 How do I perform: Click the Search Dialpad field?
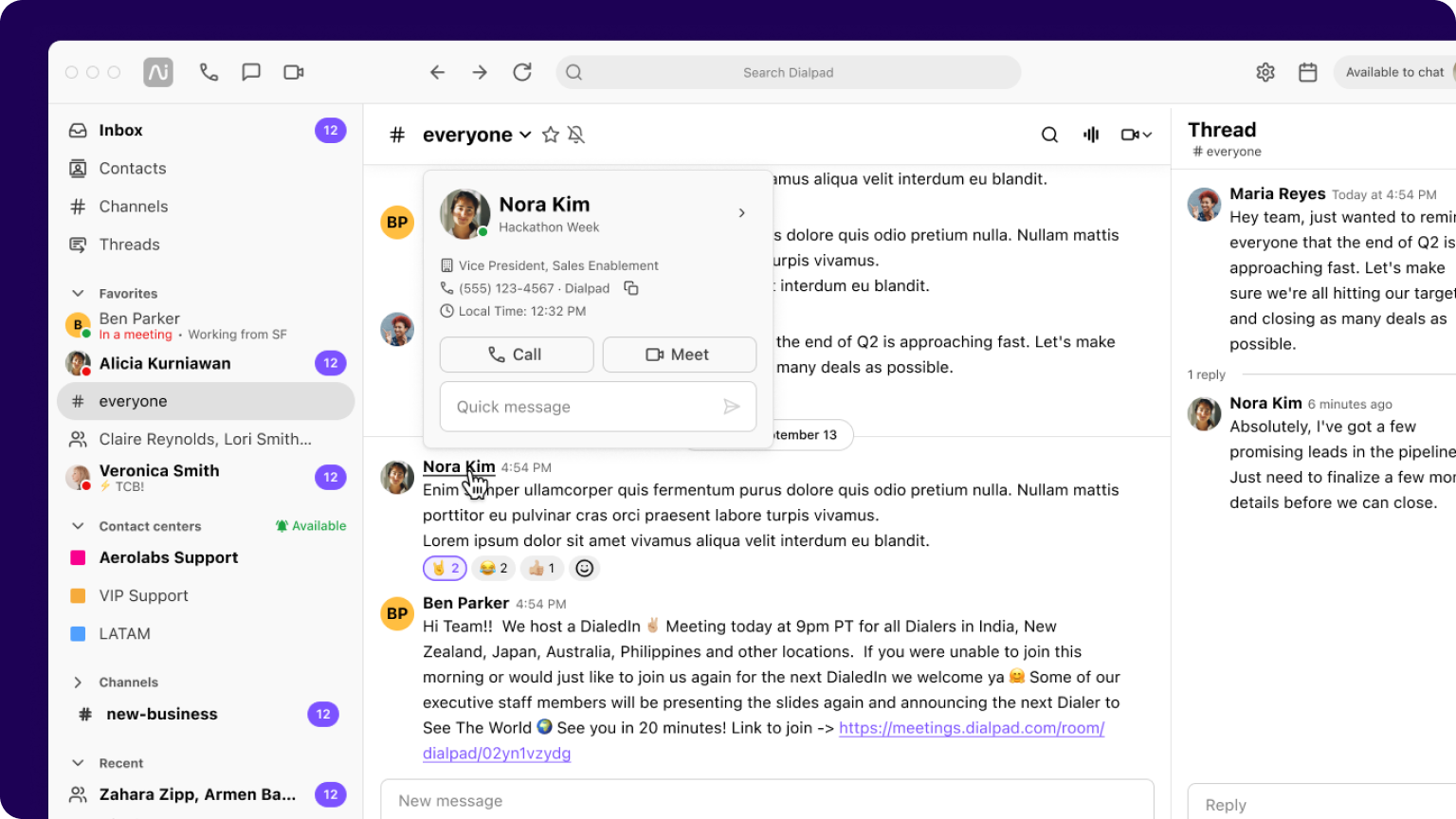pyautogui.click(x=789, y=72)
